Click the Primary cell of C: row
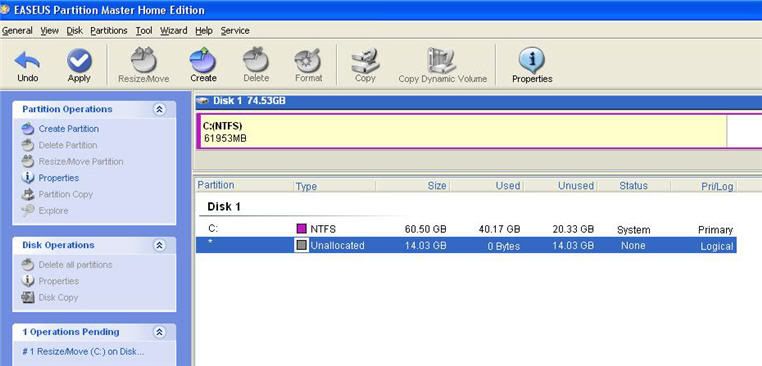 (715, 230)
